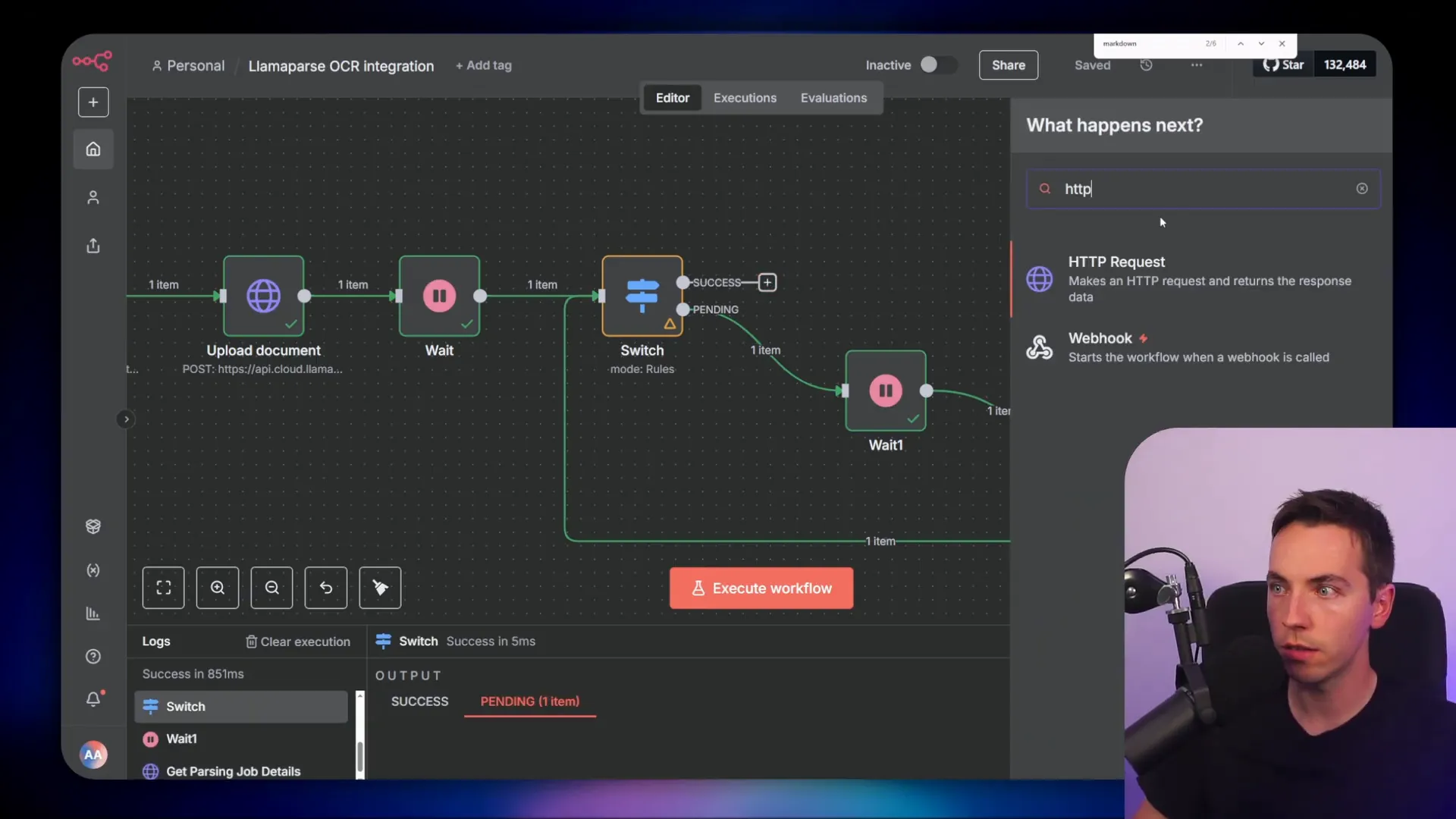Click the Upload document node output connector
Screen dimensions: 1456x819
[304, 296]
